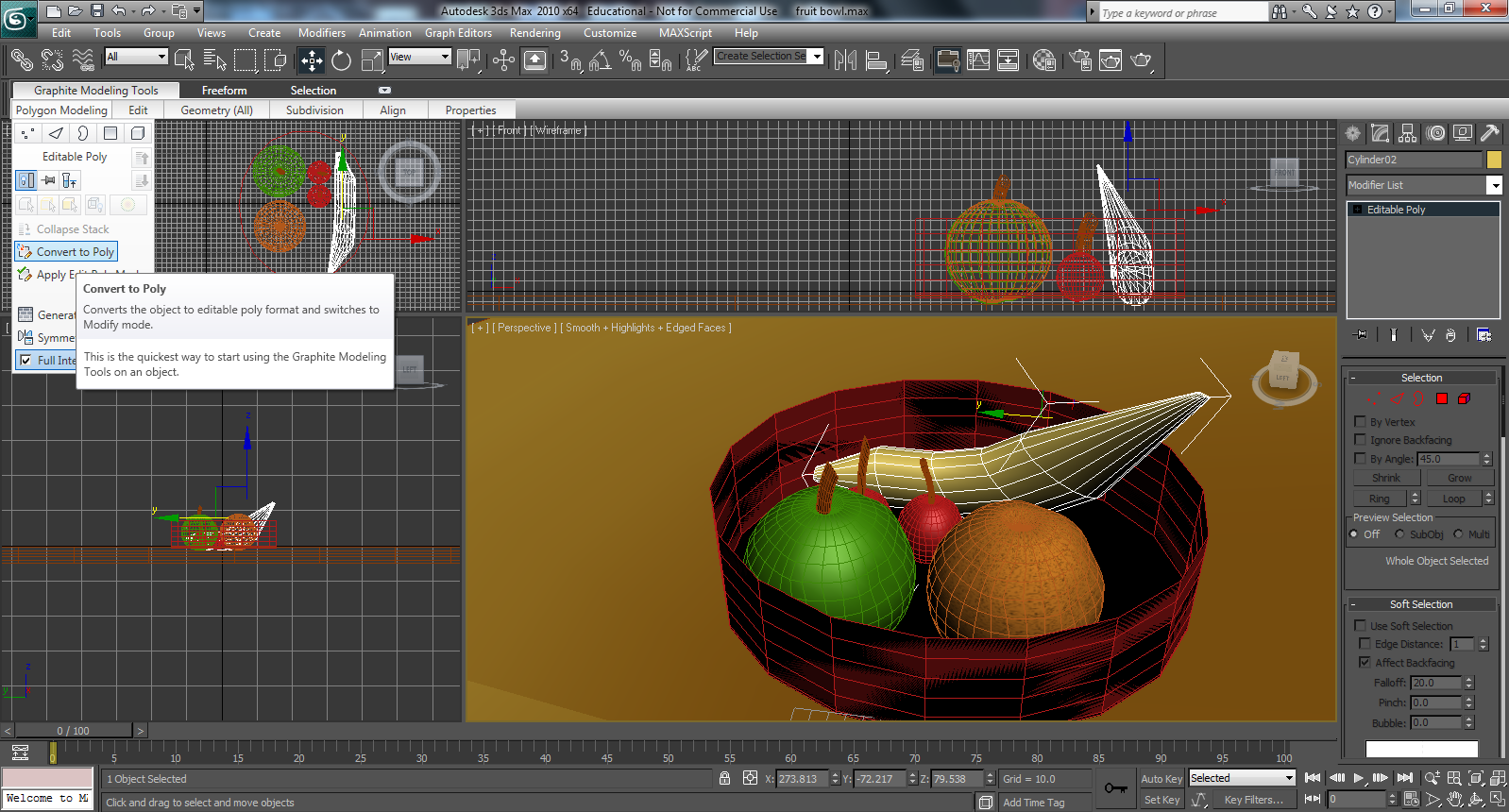This screenshot has width=1509, height=812.
Task: Toggle the Auto Key button
Action: [x=1161, y=779]
